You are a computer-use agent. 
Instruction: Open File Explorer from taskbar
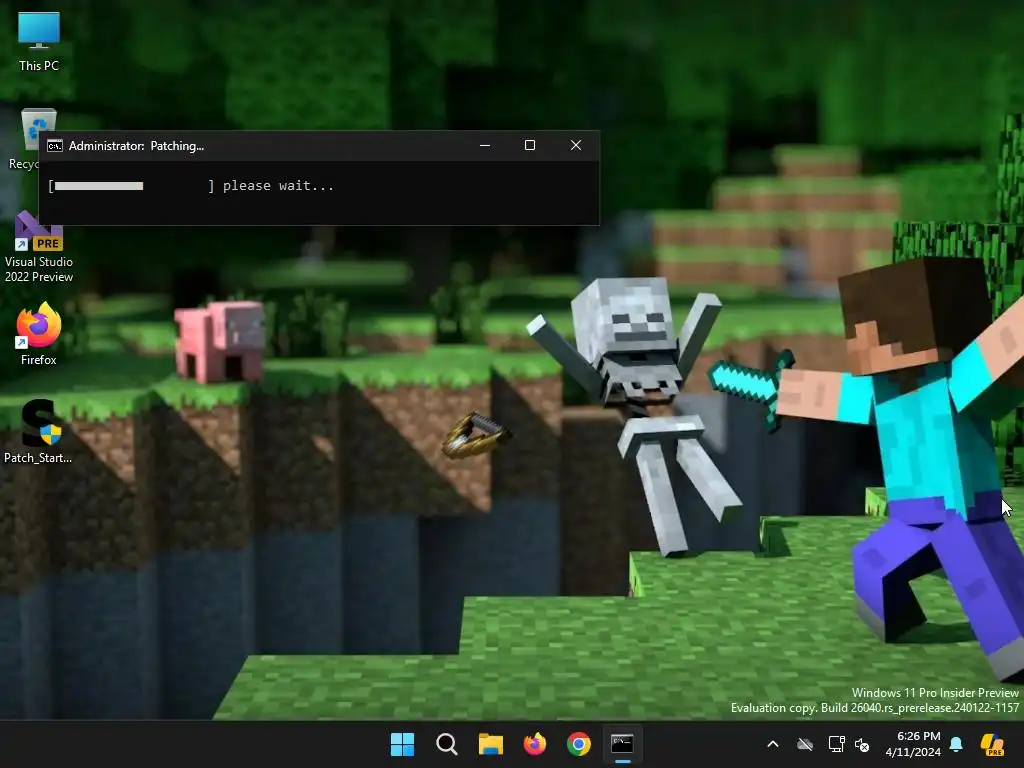click(490, 744)
